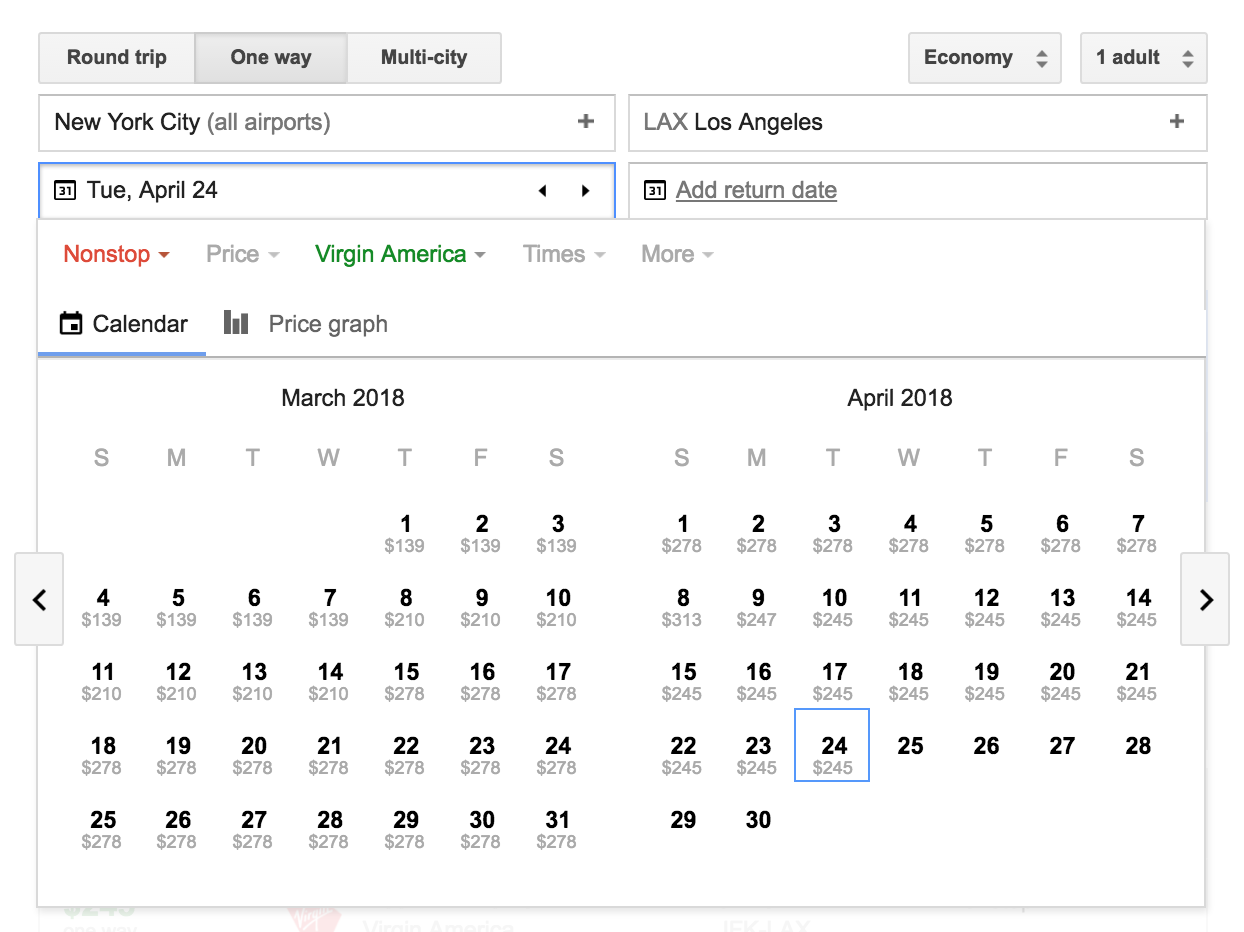This screenshot has height=932, width=1244.
Task: Click the LAX Los Angeles destination field
Action: 890,123
